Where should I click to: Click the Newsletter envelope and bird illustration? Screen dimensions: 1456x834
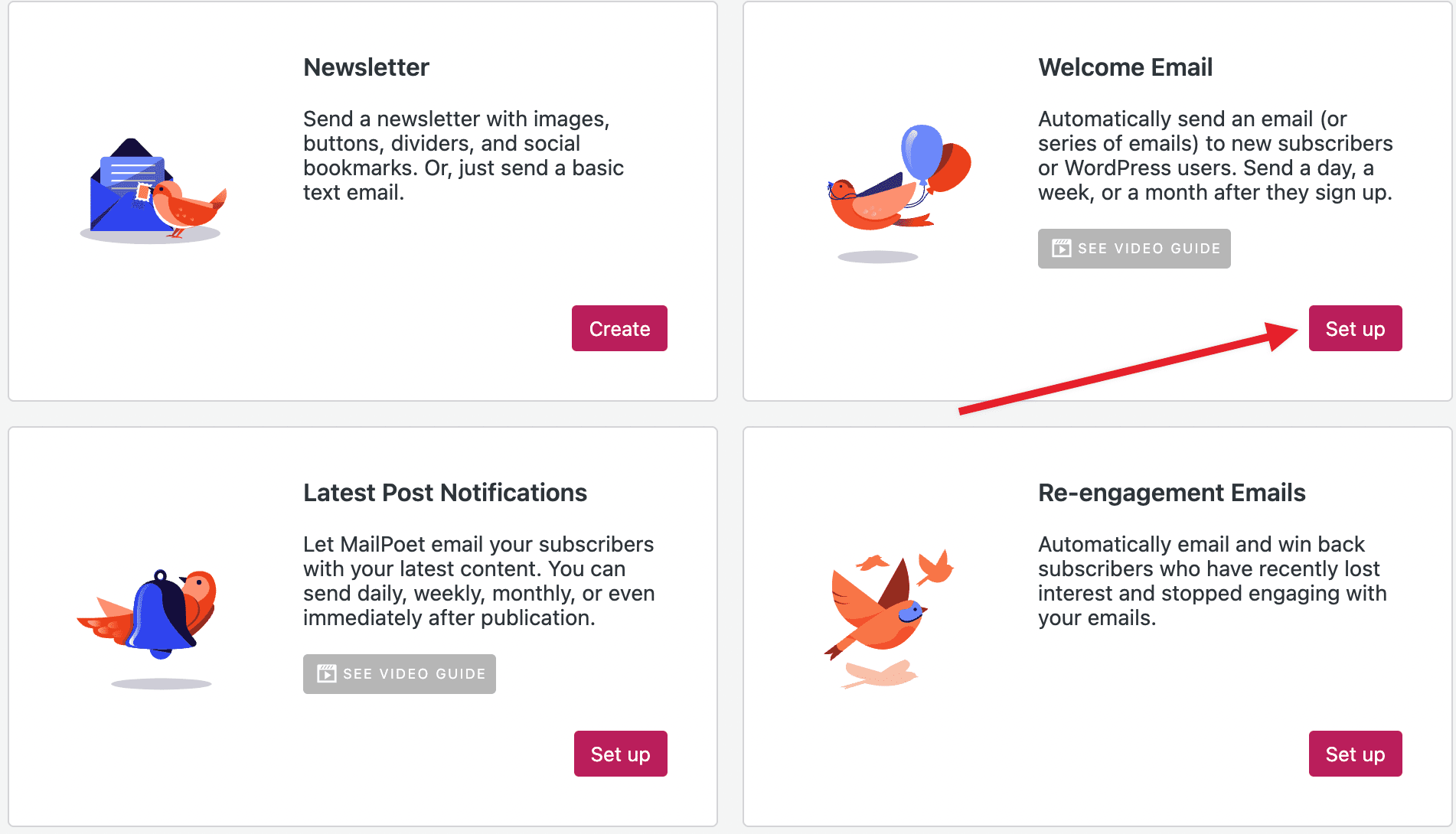point(153,191)
